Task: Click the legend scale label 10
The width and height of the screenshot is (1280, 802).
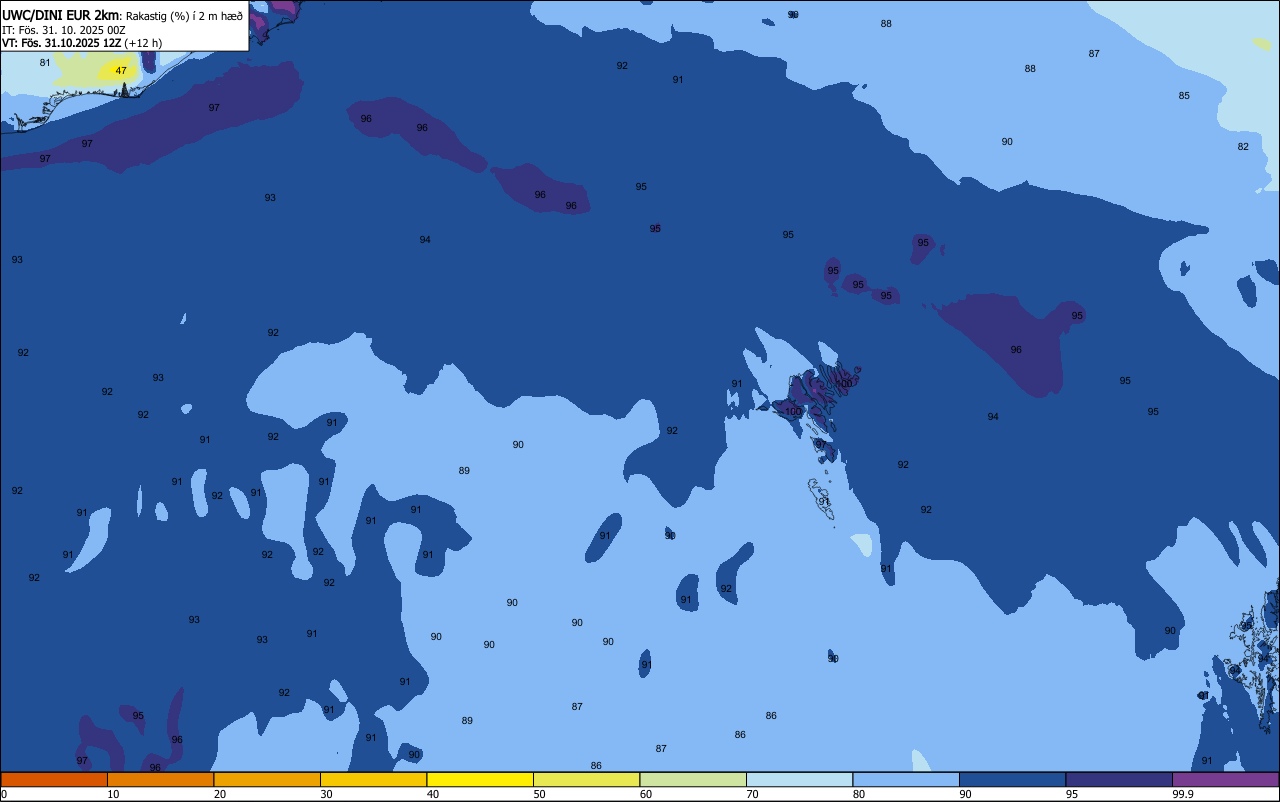Action: click(113, 794)
